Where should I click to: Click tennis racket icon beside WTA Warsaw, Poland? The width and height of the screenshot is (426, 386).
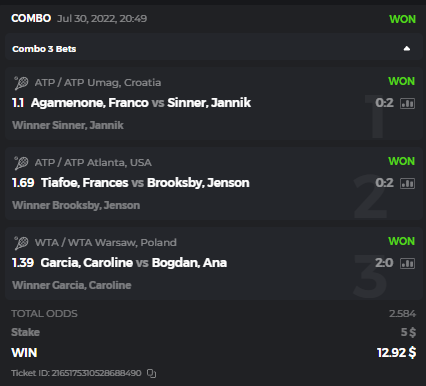(21, 243)
